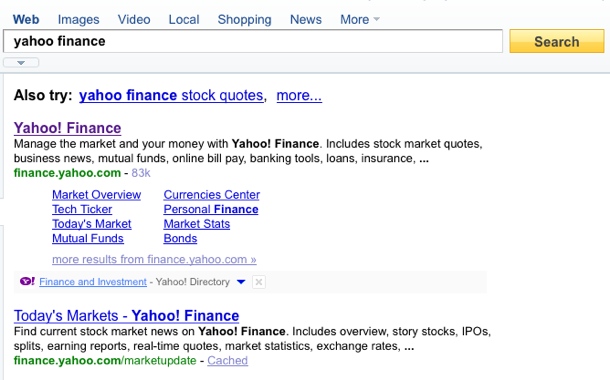Follow the Tech Ticker link

pyautogui.click(x=82, y=209)
